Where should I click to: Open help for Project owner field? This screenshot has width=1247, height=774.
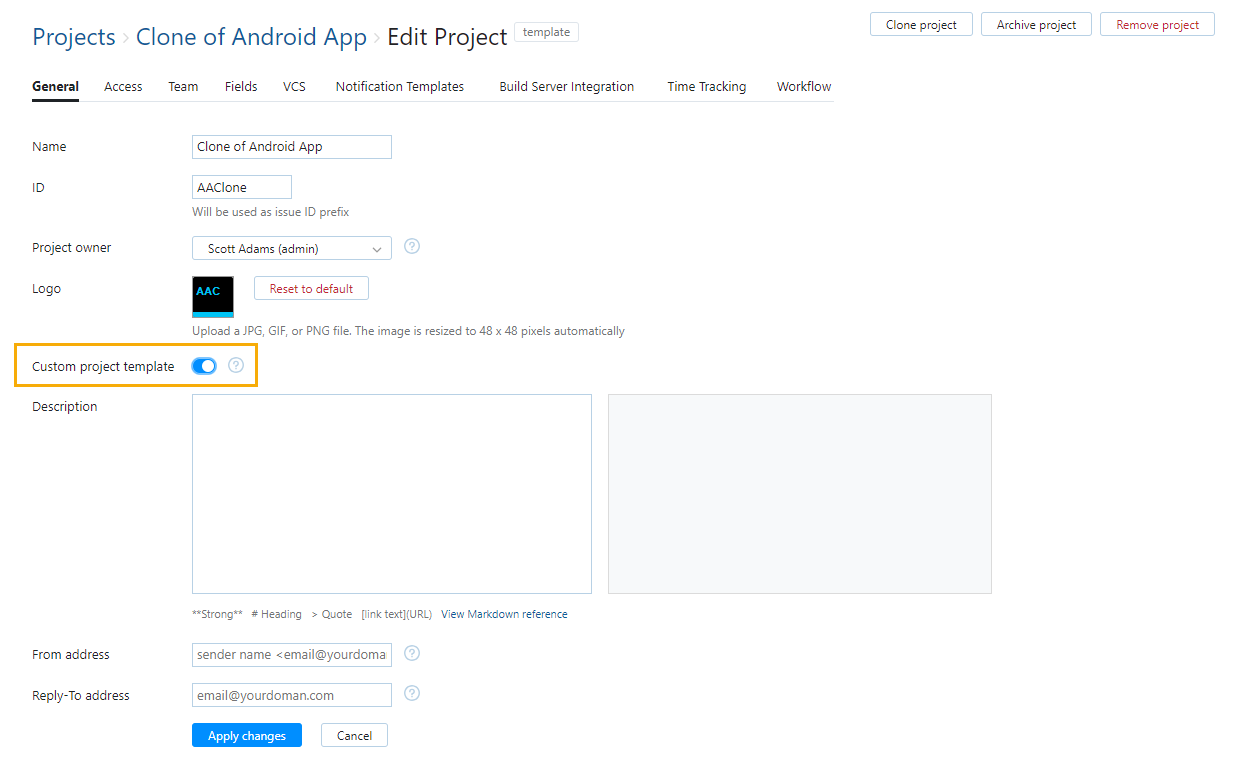click(411, 246)
